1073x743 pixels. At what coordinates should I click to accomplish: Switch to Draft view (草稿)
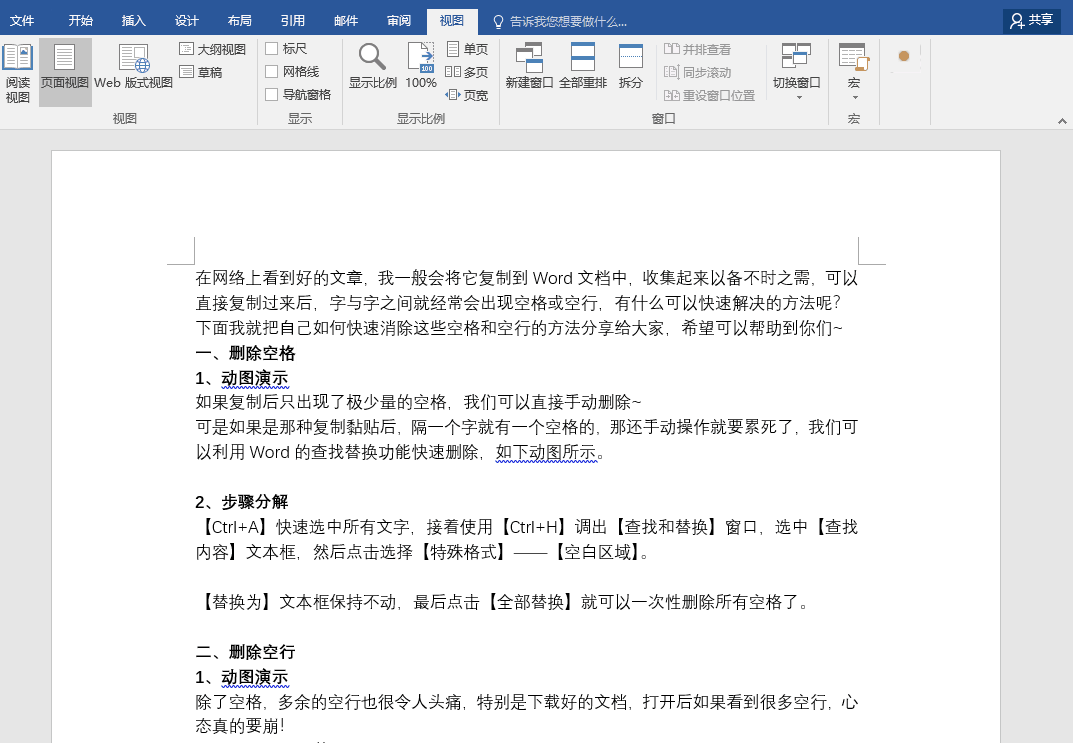[201, 72]
